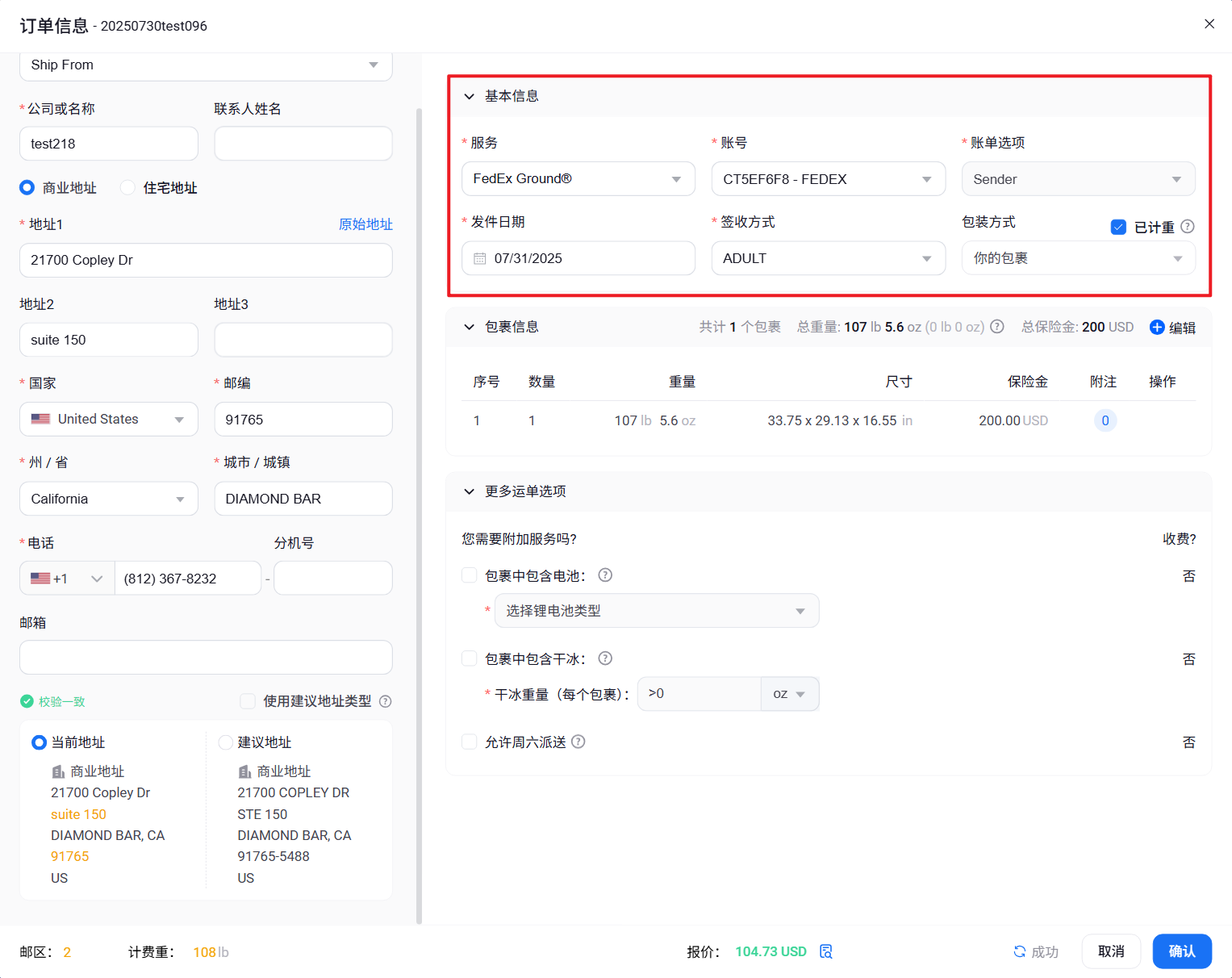Click help icon next to 包裹中包含电池
Image resolution: width=1232 pixels, height=978 pixels.
[605, 575]
